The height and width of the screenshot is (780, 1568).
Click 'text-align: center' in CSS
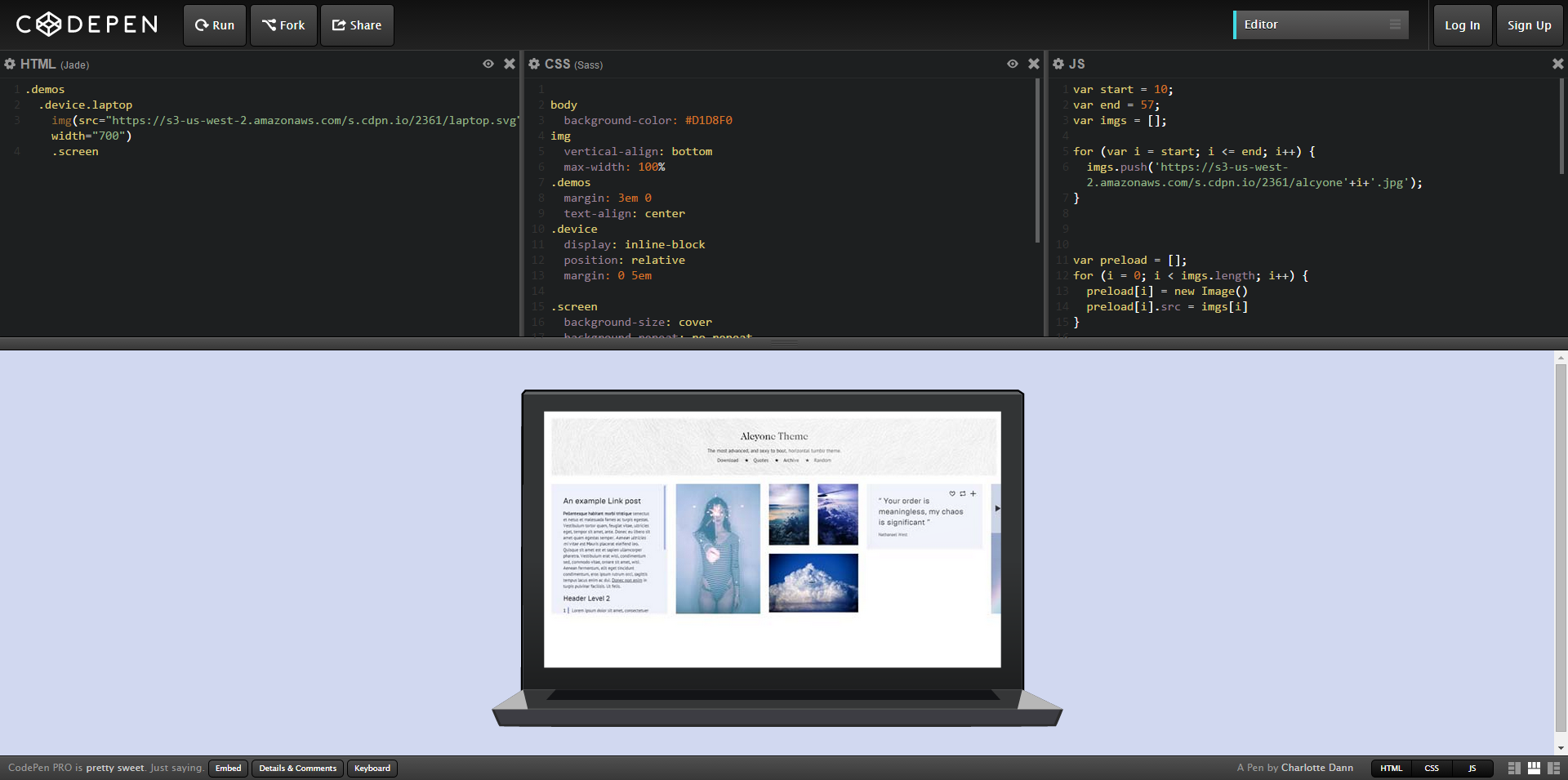pyautogui.click(x=625, y=213)
